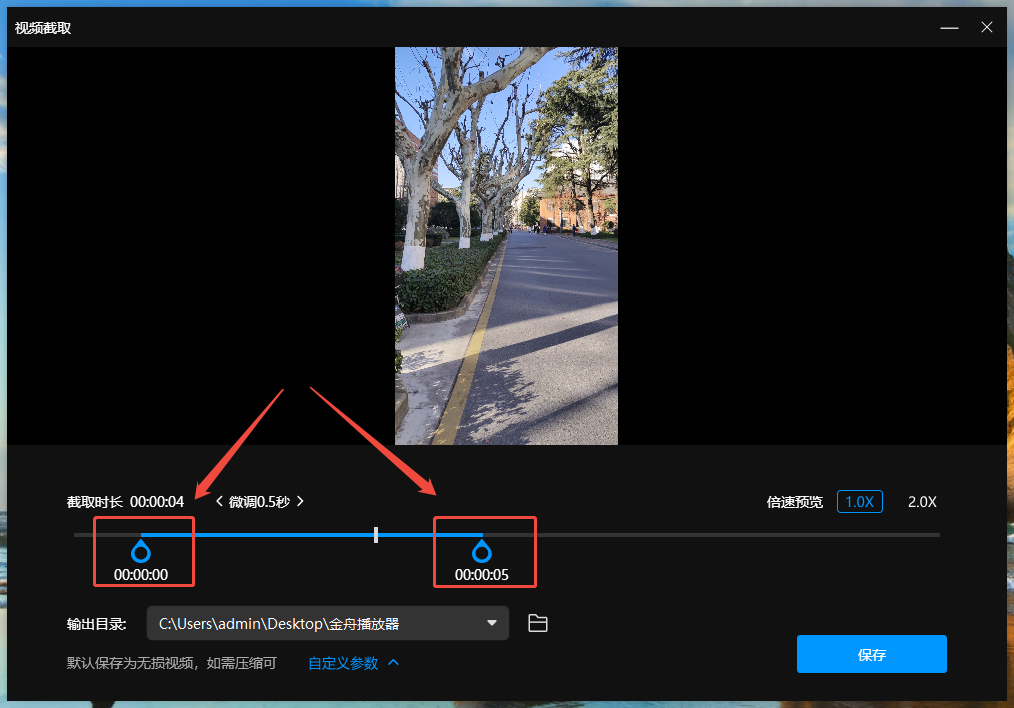Click the end trim handle at 00:00:05
This screenshot has height=708, width=1014.
pyautogui.click(x=482, y=552)
